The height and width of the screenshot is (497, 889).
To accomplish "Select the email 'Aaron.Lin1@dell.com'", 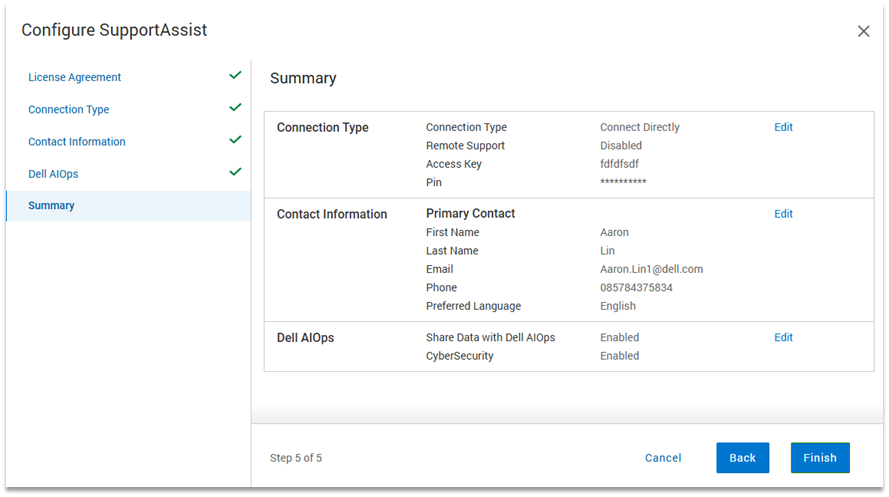I will tap(651, 269).
